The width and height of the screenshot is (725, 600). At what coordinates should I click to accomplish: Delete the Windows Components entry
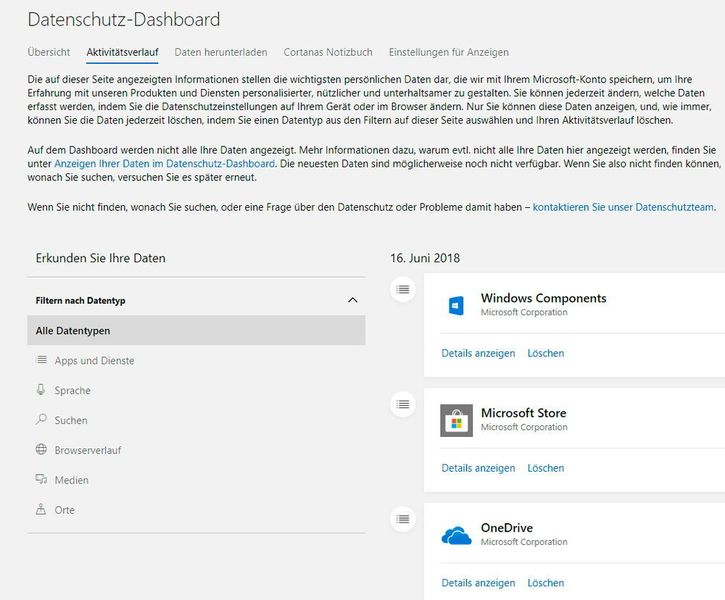point(546,353)
